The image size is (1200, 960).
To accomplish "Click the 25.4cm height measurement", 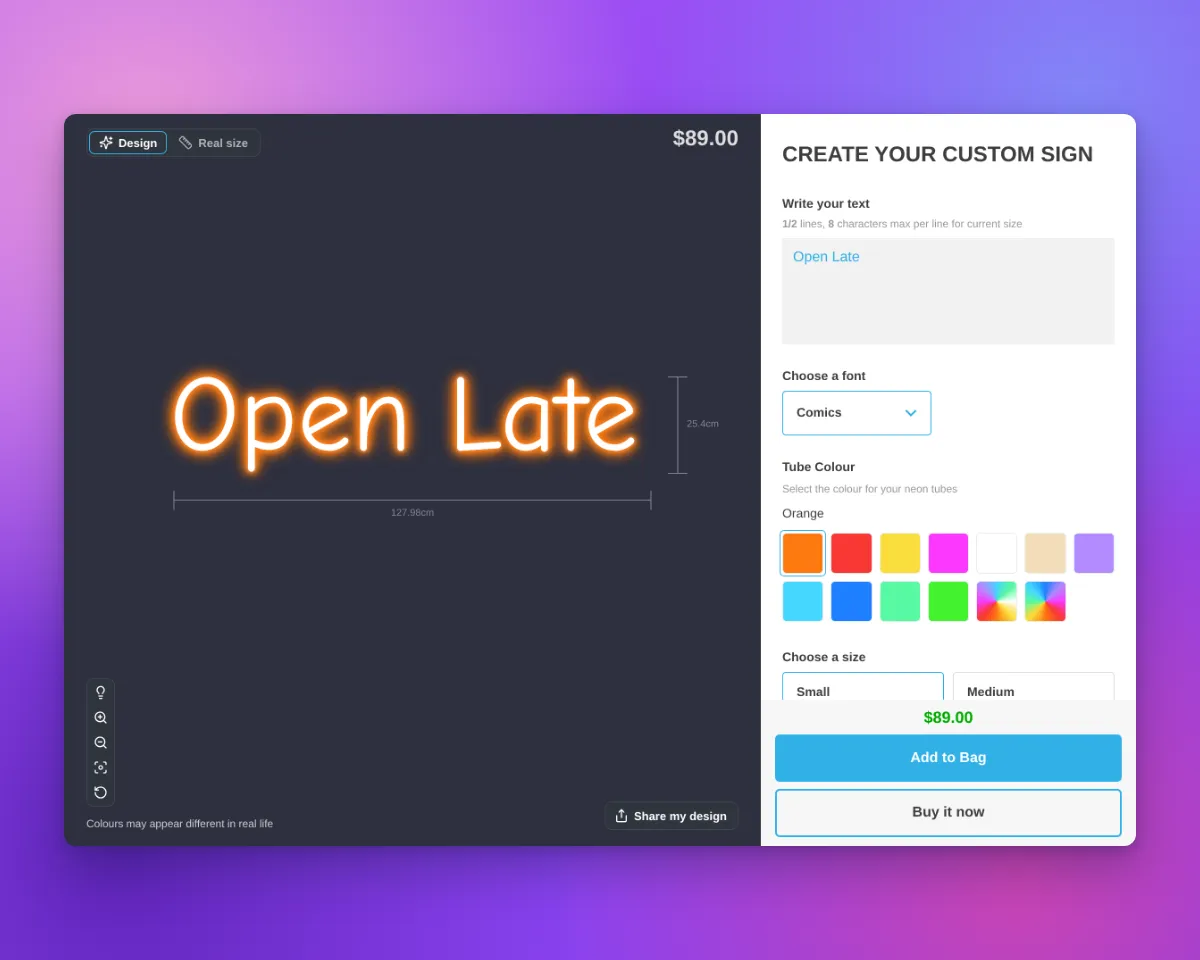I will click(x=702, y=424).
